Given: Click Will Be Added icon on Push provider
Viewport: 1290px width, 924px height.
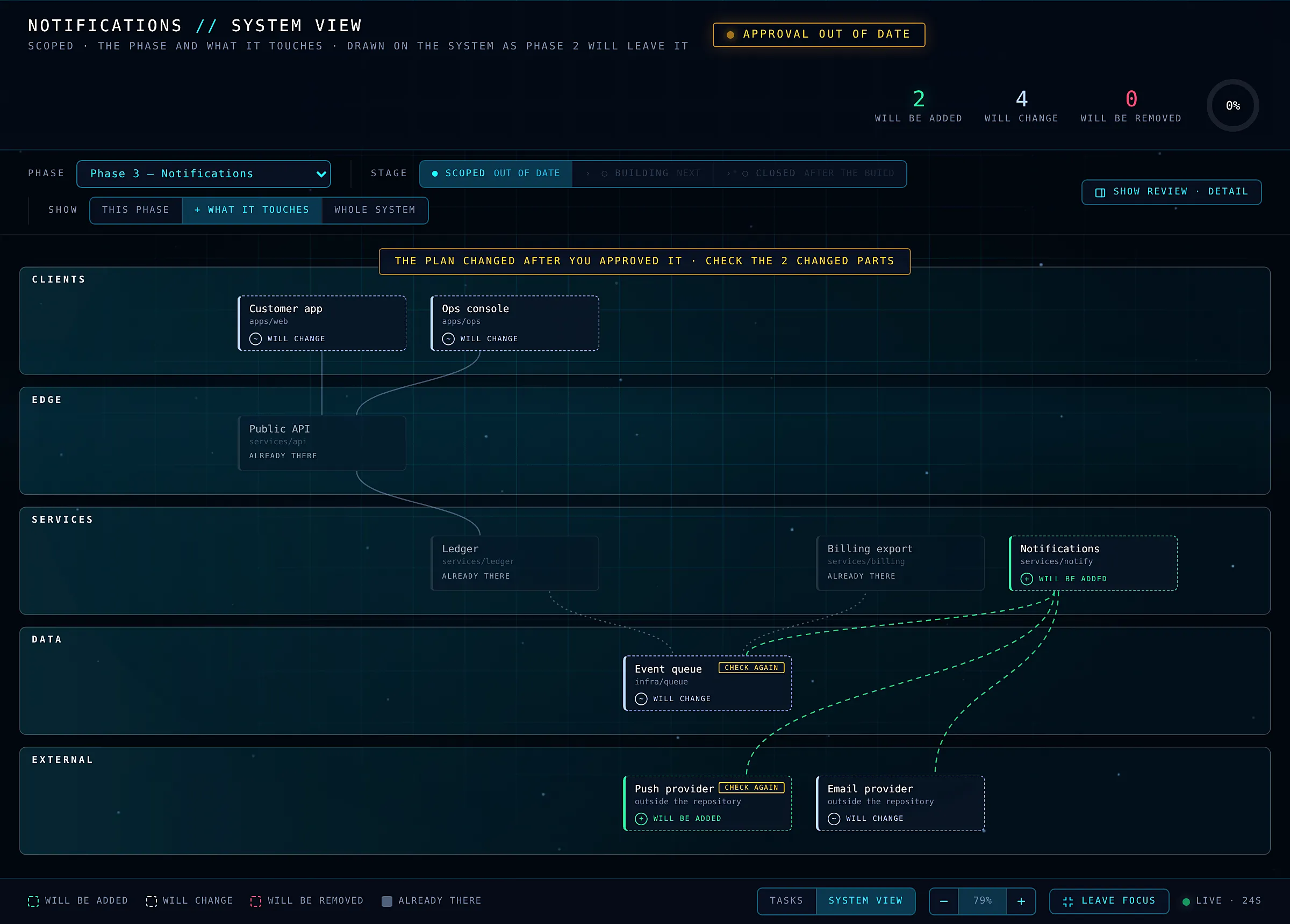Looking at the screenshot, I should pos(641,819).
